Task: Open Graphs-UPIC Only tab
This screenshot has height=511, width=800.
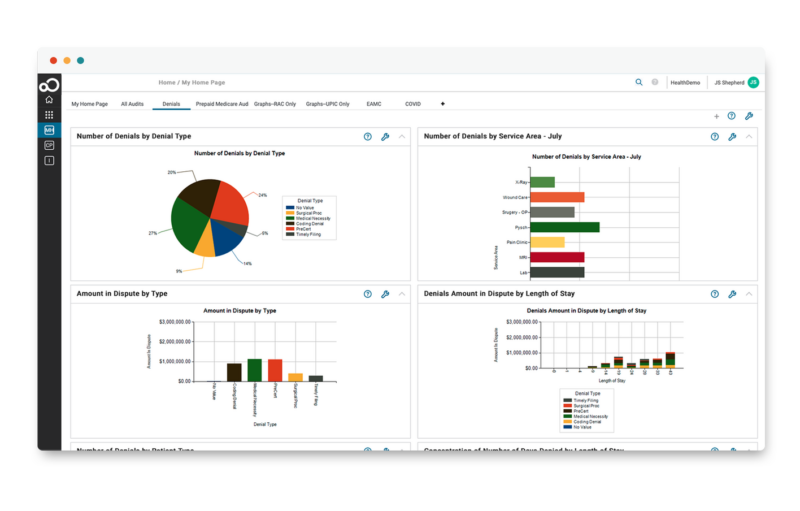Action: 328,104
